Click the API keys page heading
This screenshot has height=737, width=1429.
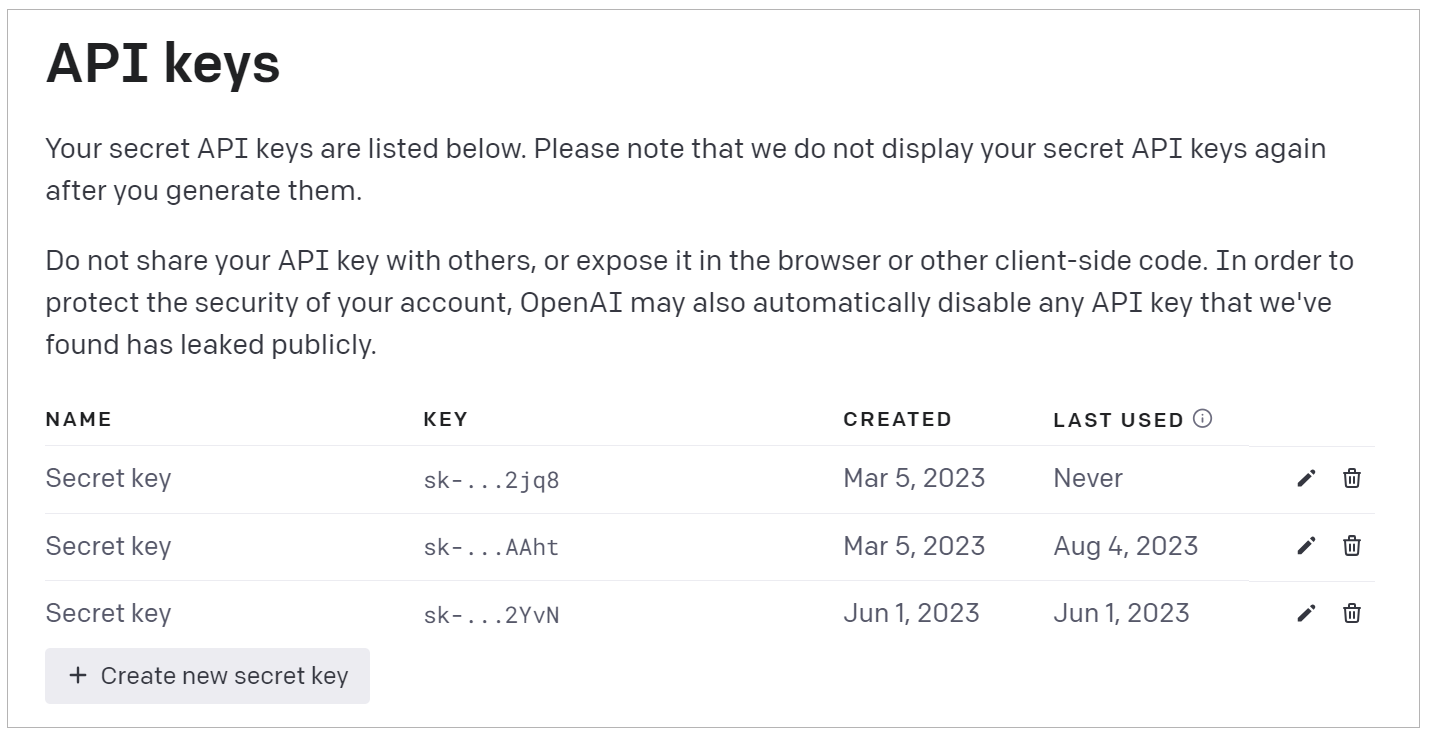(x=163, y=64)
